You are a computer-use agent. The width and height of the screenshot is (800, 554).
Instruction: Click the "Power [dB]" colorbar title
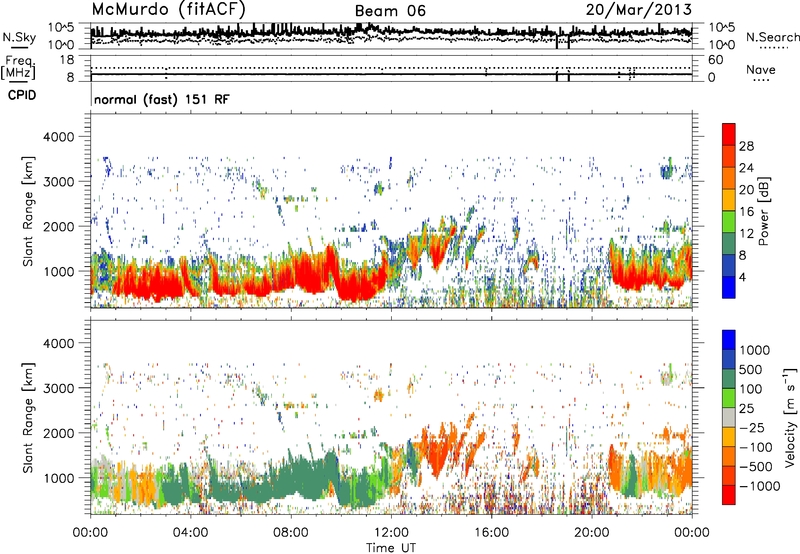coord(764,211)
